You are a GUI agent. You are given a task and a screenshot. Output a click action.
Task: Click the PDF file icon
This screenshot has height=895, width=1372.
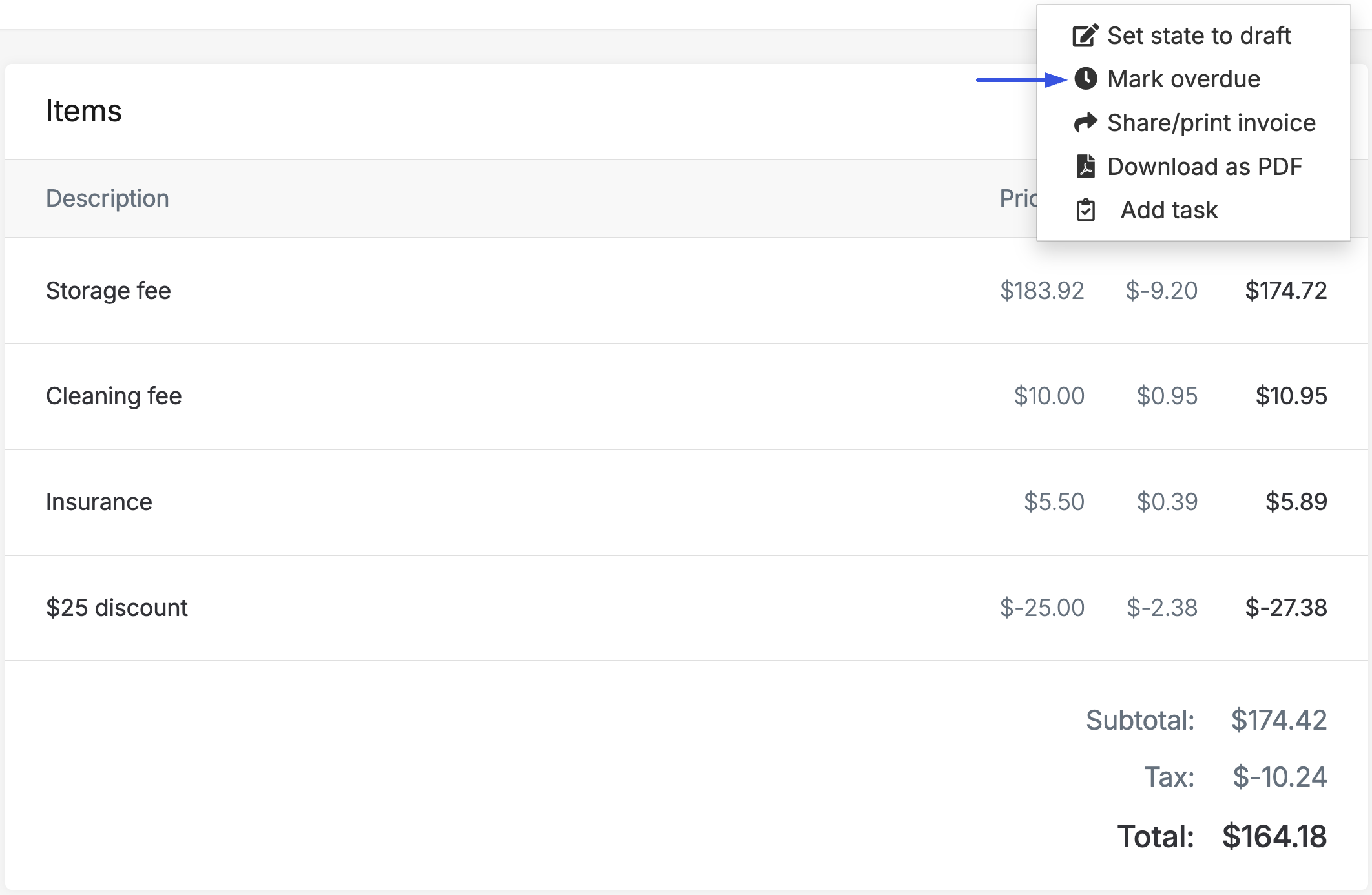coord(1085,166)
